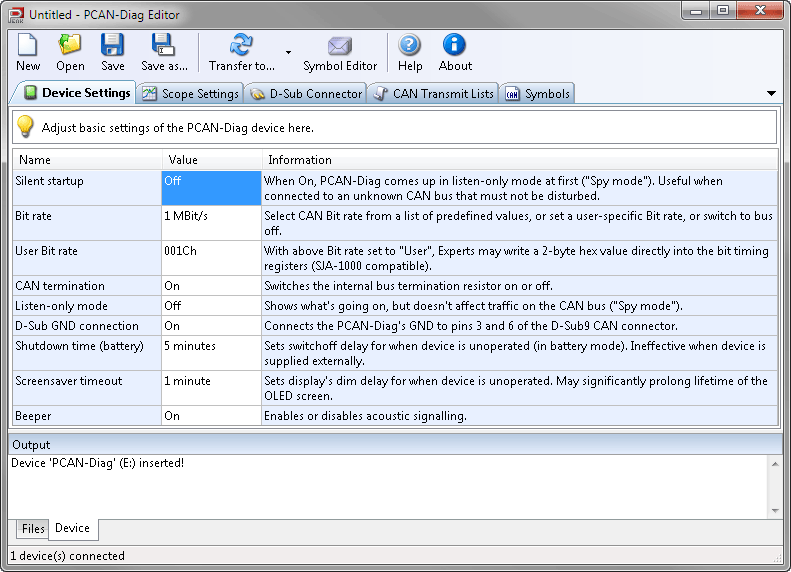Screen dimensions: 791x572
Task: Switch to the Scope Settings tab
Action: [x=191, y=94]
